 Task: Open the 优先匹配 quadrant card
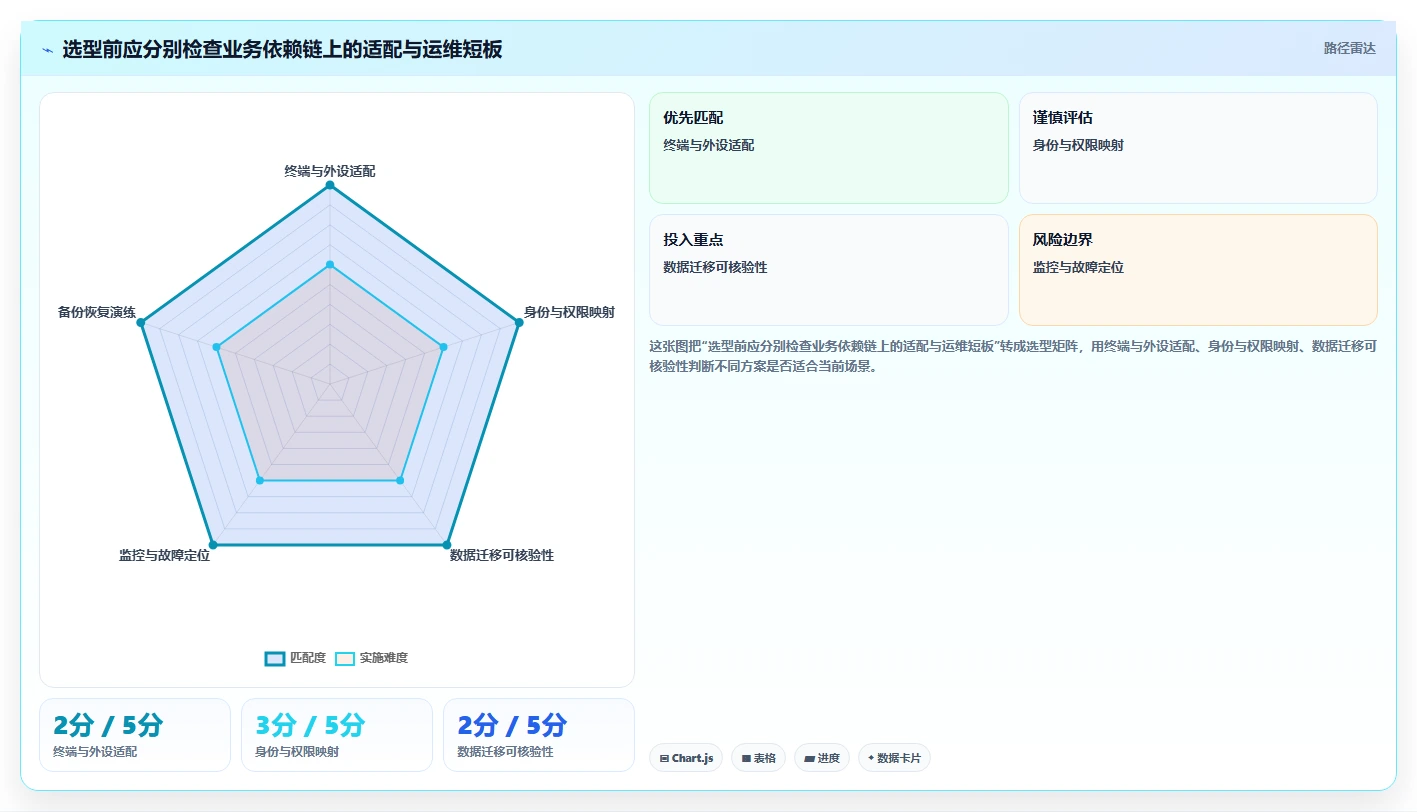[829, 148]
